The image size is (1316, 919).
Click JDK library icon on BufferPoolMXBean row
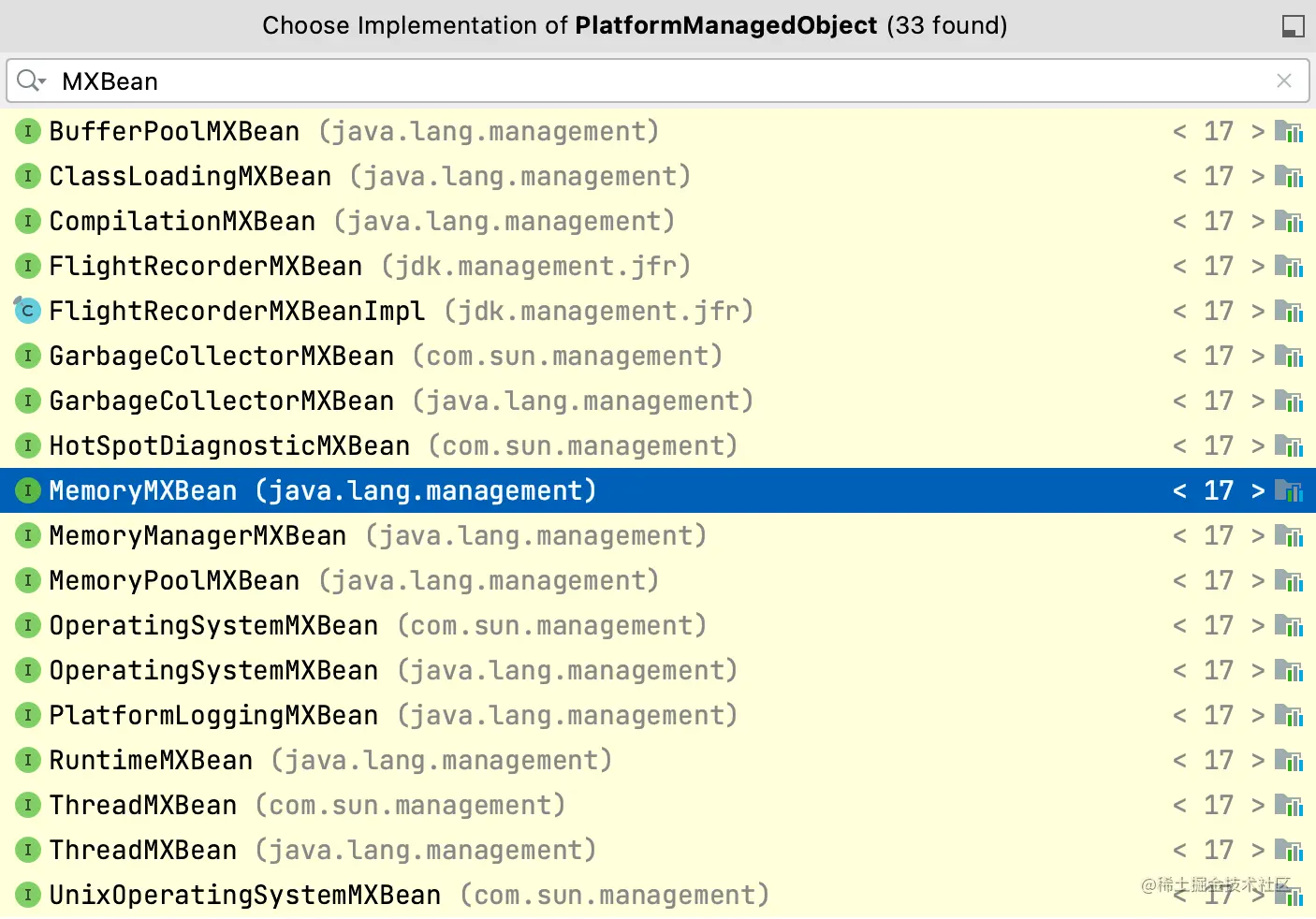1289,131
